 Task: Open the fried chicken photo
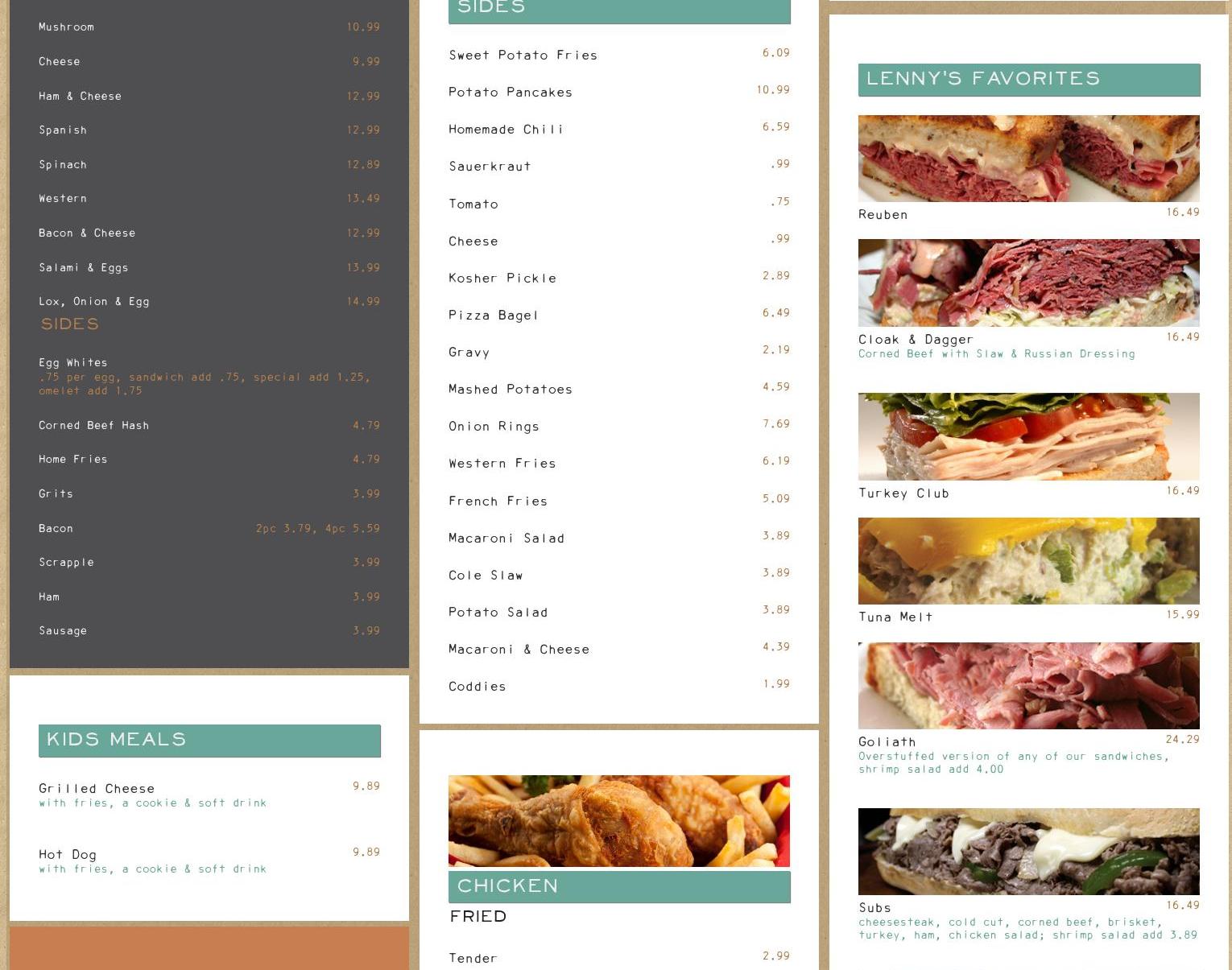(618, 821)
